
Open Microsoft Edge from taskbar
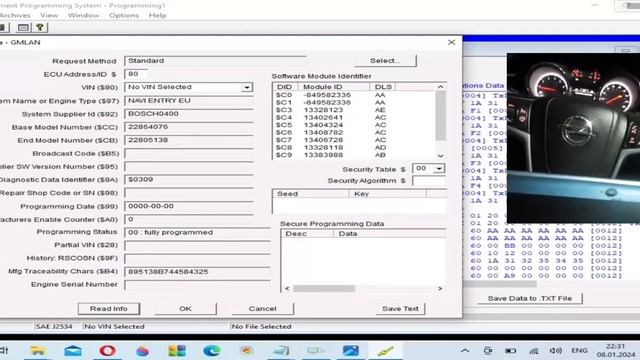point(211,351)
